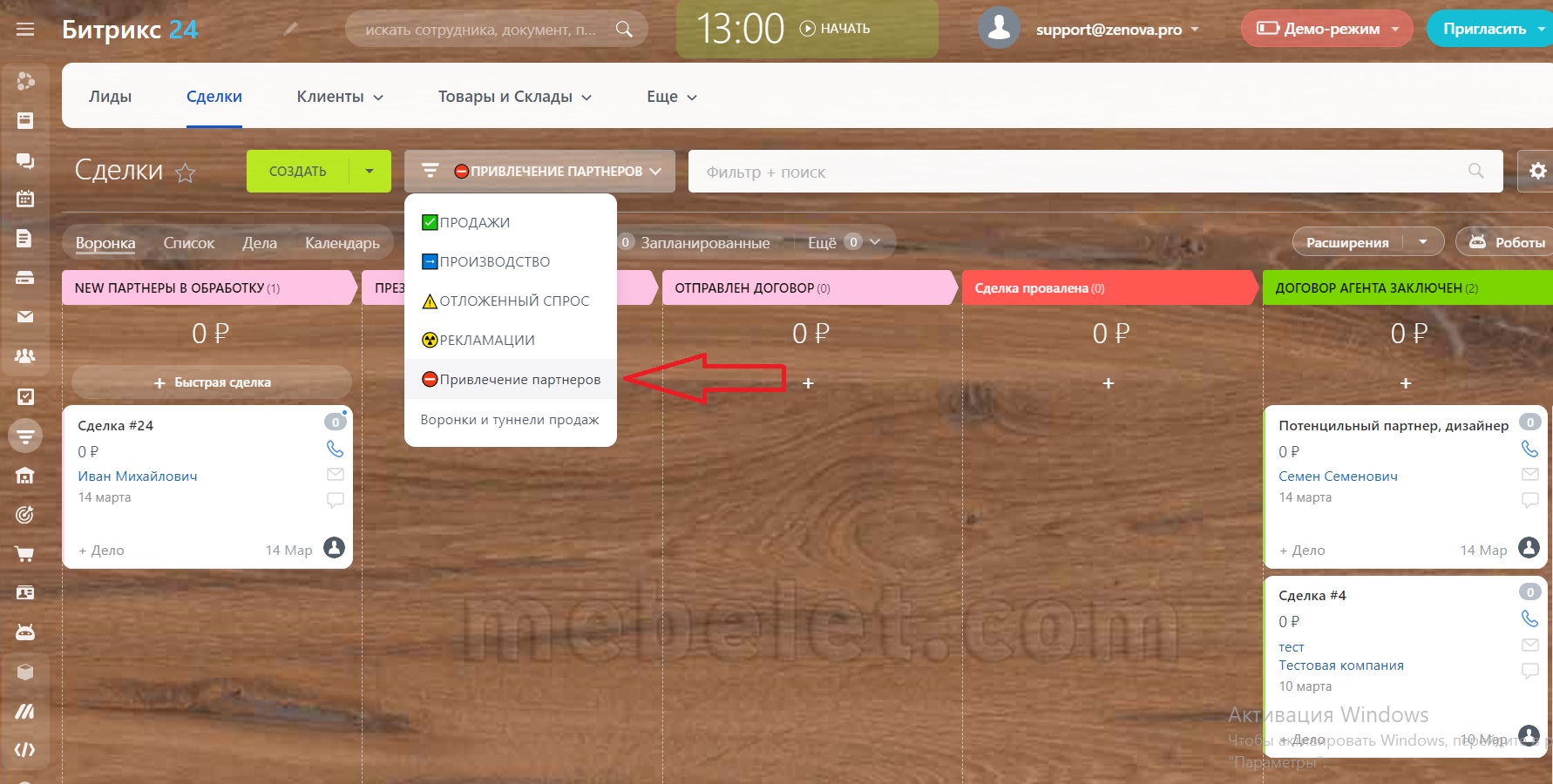Add Сделки to favorites with the star
The image size is (1553, 784).
point(185,172)
